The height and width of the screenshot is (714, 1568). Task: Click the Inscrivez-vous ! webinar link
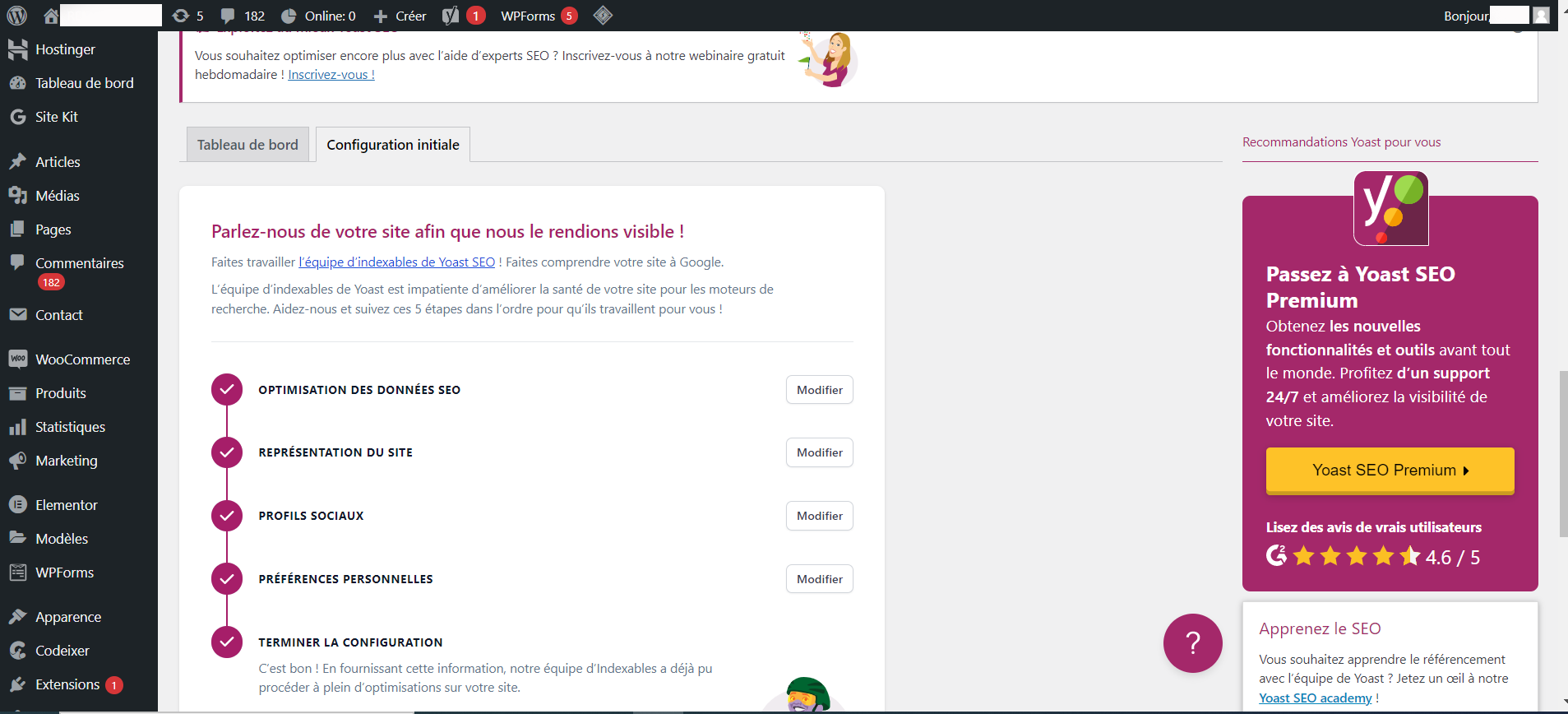click(331, 75)
